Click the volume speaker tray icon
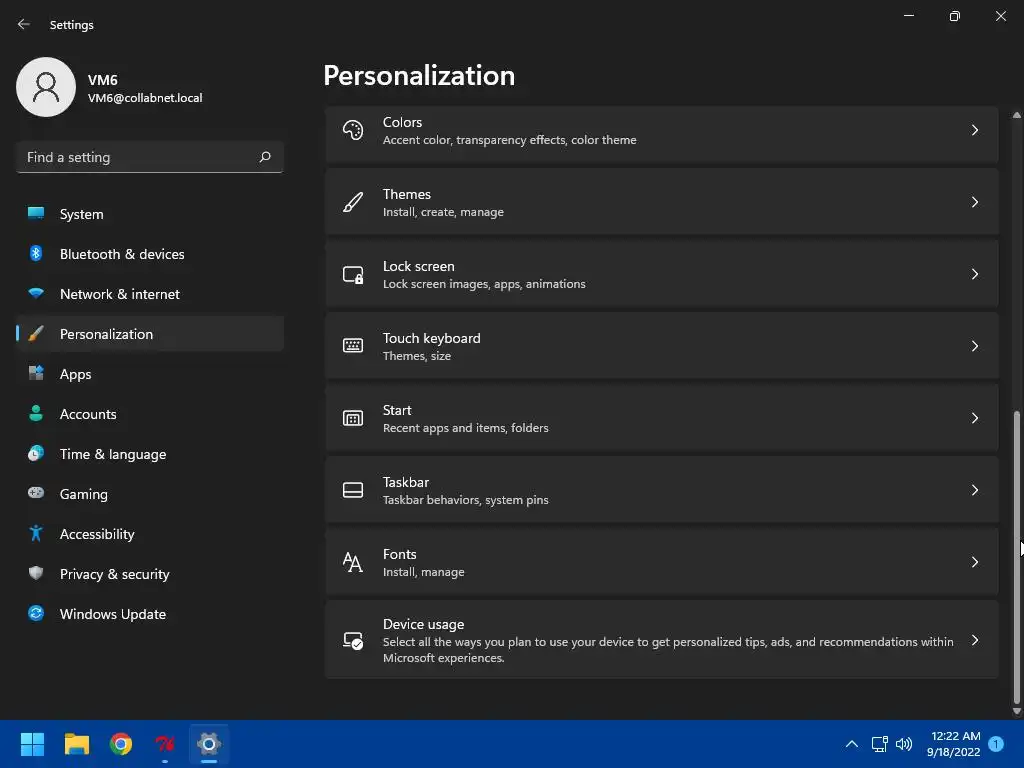 click(x=904, y=744)
